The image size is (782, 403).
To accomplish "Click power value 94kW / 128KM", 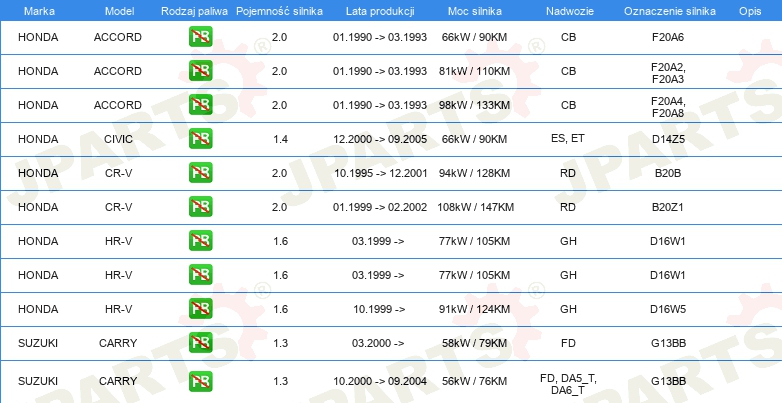I will point(474,173).
